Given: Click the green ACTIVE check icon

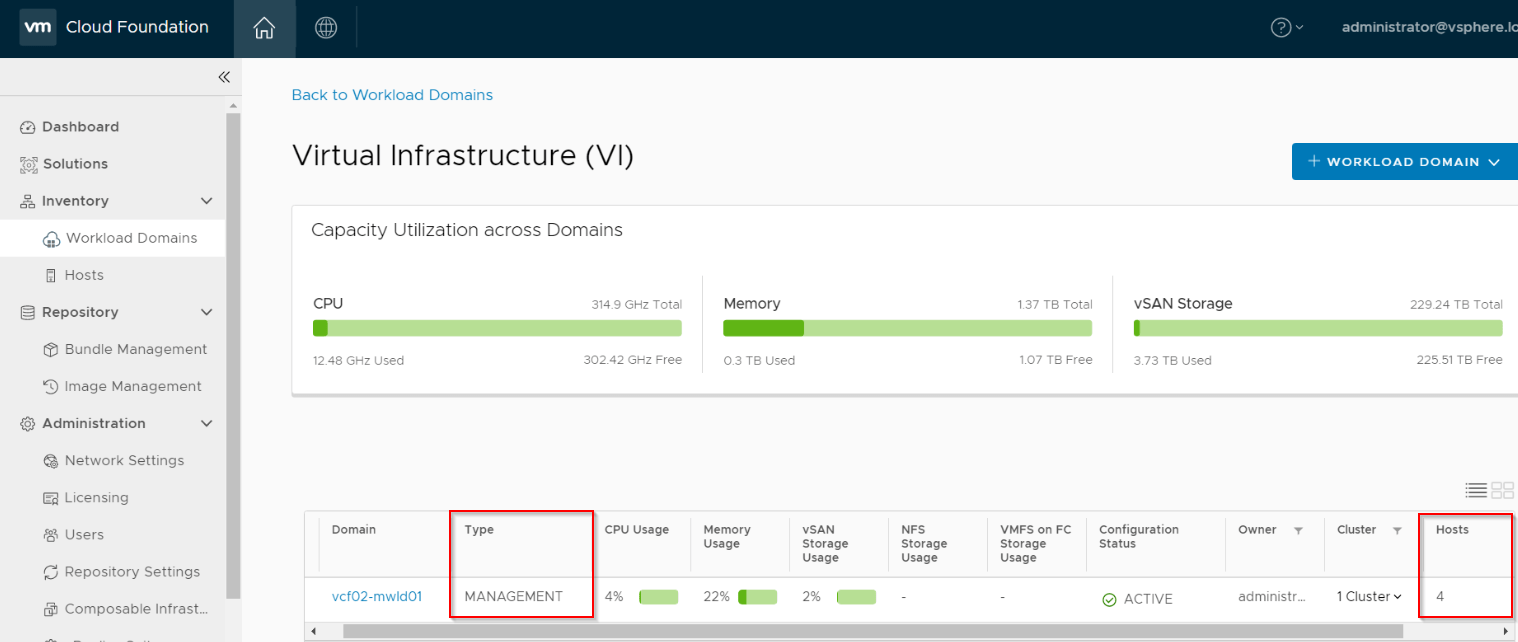Looking at the screenshot, I should 1109,599.
